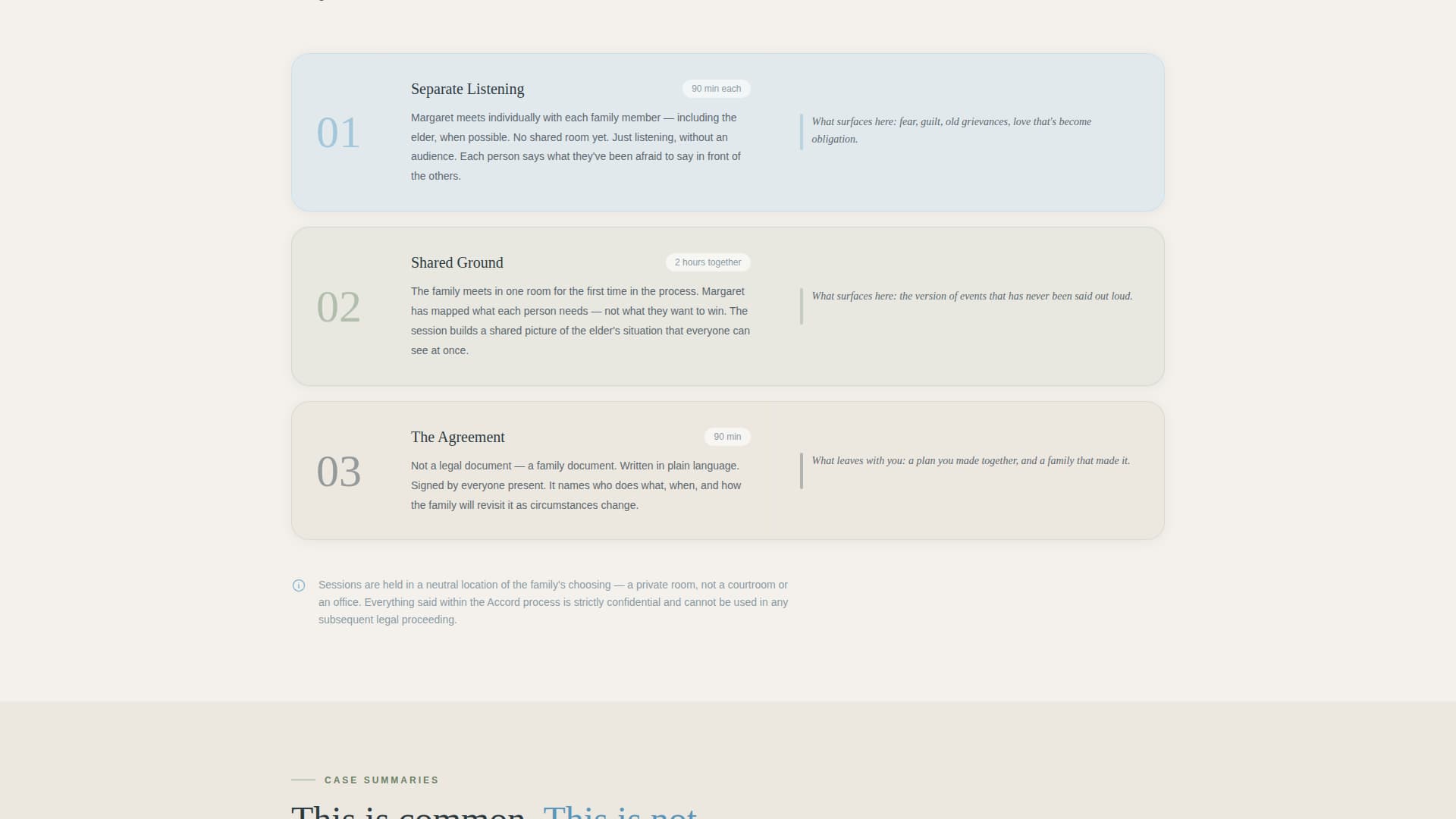Click the vertical quote bar beside 'fear, guilt' text
Image resolution: width=1456 pixels, height=819 pixels.
(x=802, y=130)
